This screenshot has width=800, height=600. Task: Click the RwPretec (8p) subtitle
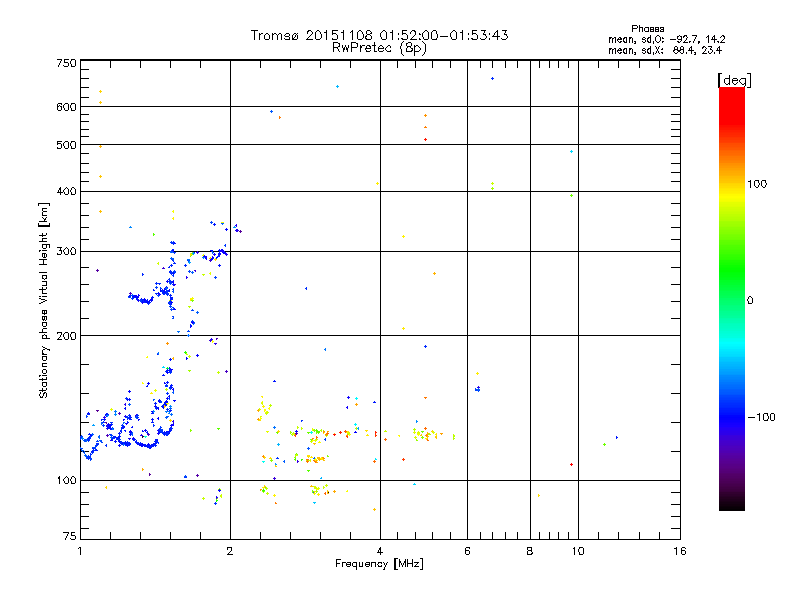coord(379,48)
